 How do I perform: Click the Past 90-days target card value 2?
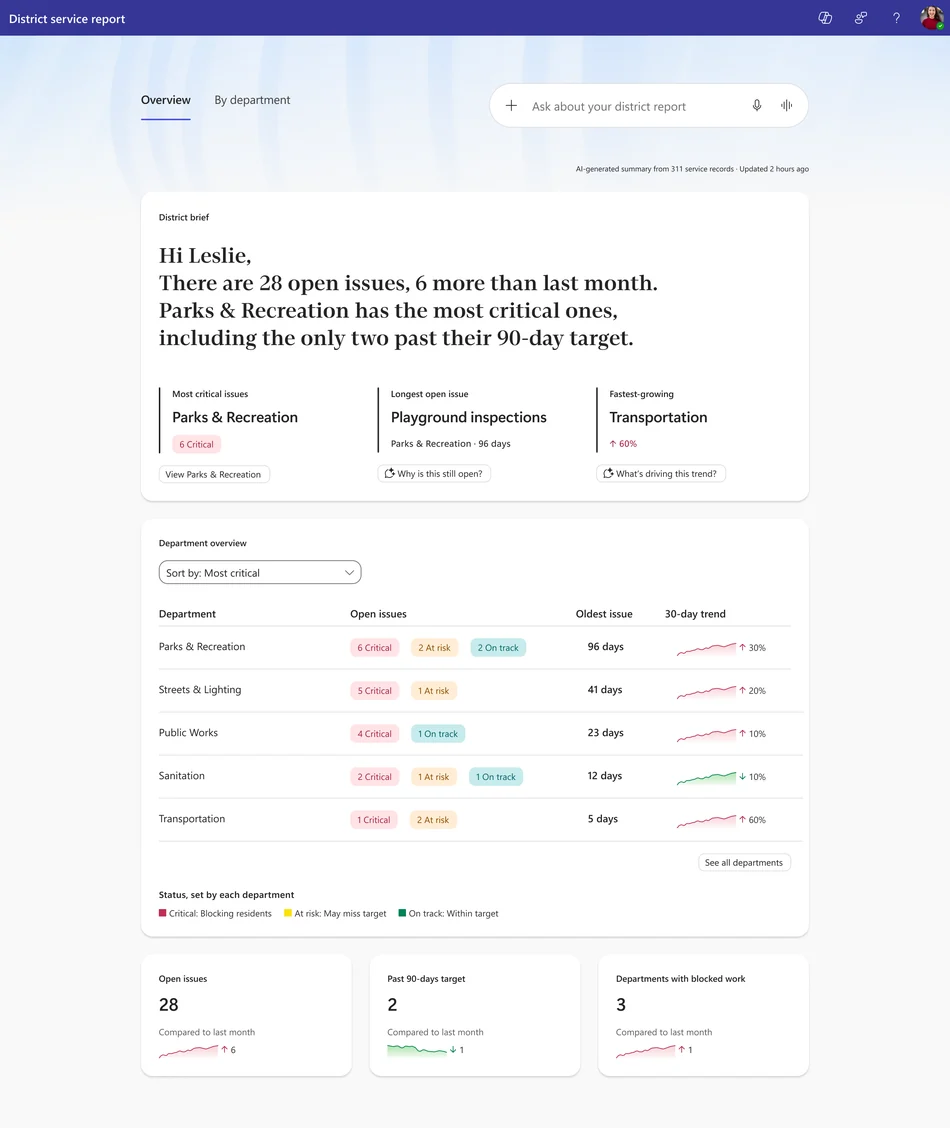tap(392, 1004)
